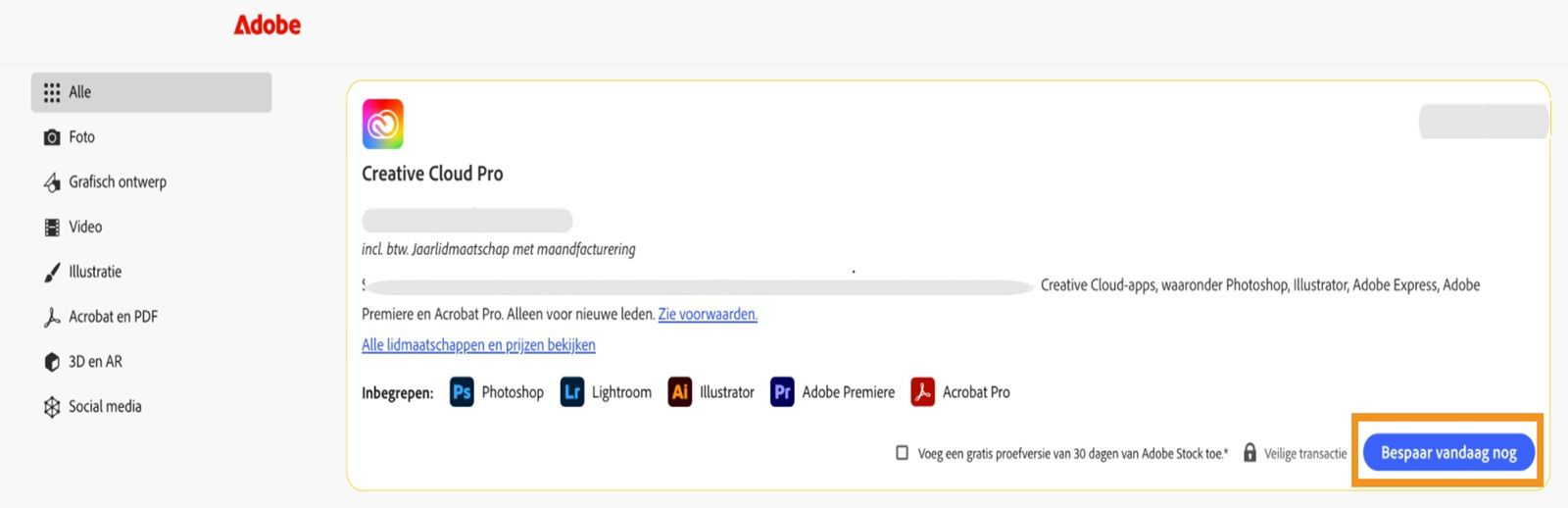Click the Bespaar vandaag nog button
This screenshot has height=508, width=1568.
(x=1448, y=452)
